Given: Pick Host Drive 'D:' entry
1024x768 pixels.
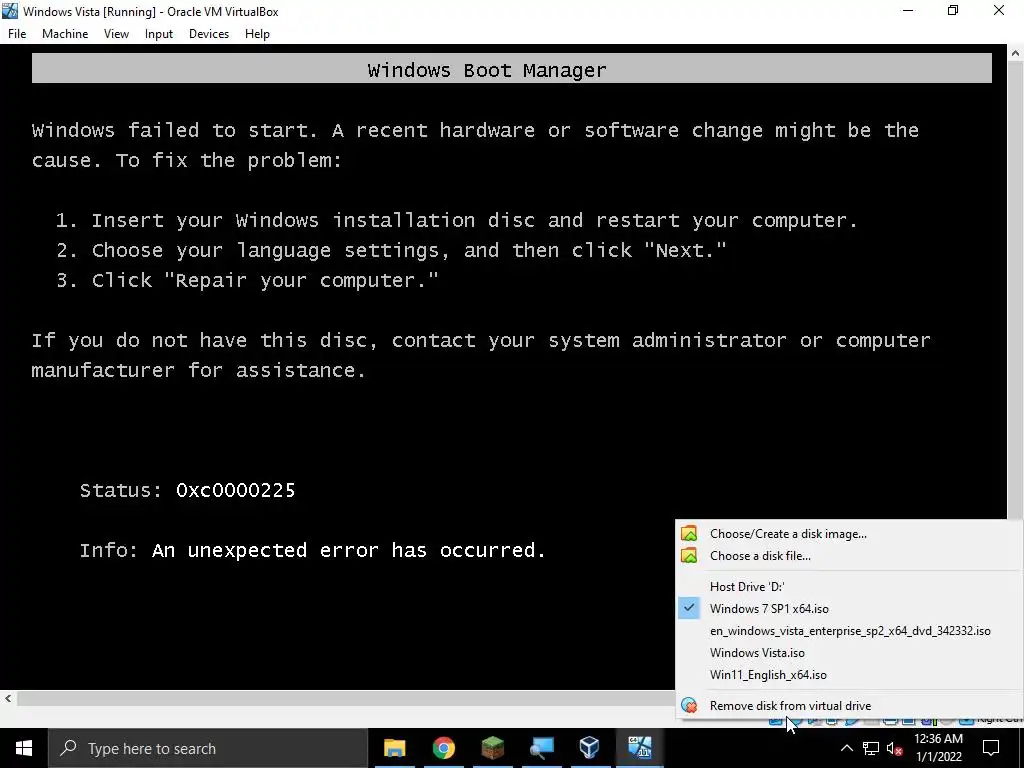Looking at the screenshot, I should click(849, 586).
